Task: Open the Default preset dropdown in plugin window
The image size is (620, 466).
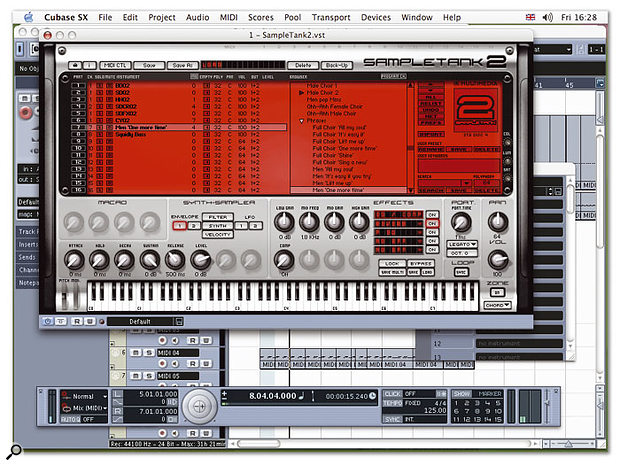Action: pos(140,321)
